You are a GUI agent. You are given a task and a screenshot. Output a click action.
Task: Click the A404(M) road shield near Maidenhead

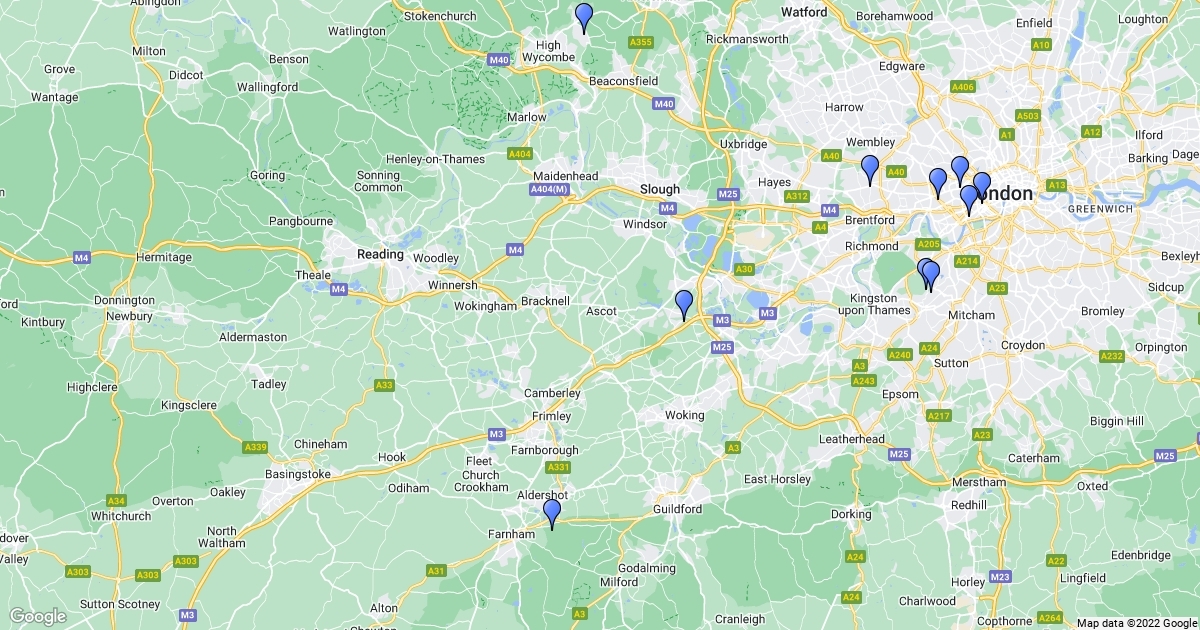(550, 189)
